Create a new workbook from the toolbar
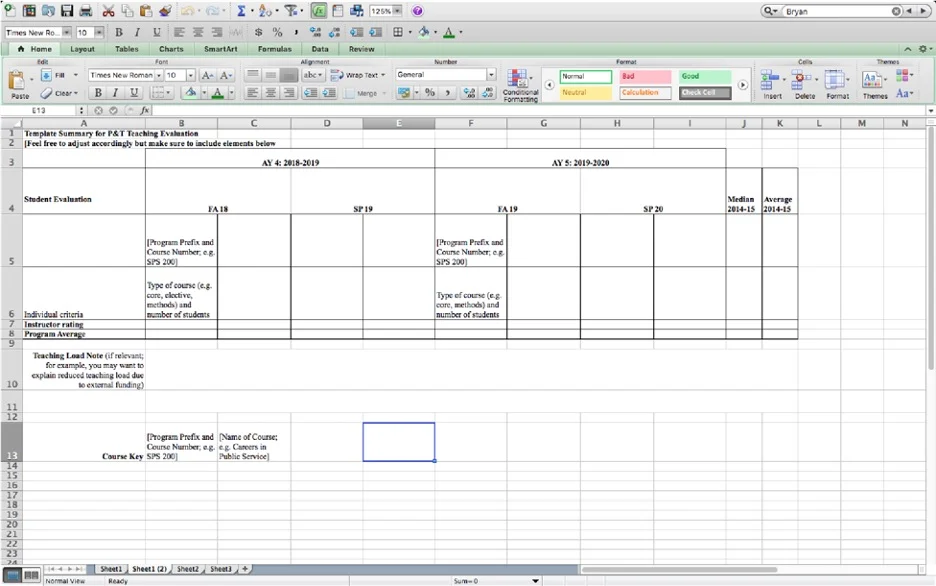The image size is (936, 586). (10, 10)
